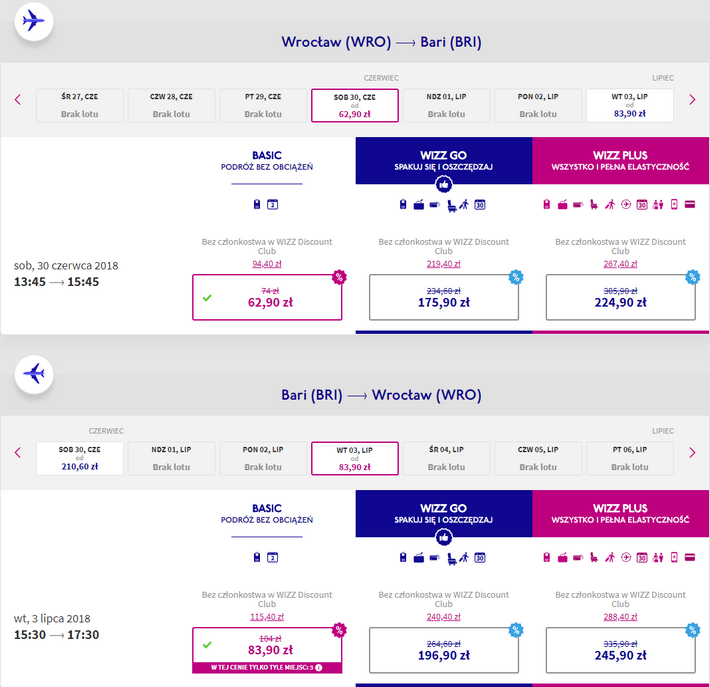Click seat icon under return WIZZ PLUS
This screenshot has width=710, height=687.
point(594,558)
